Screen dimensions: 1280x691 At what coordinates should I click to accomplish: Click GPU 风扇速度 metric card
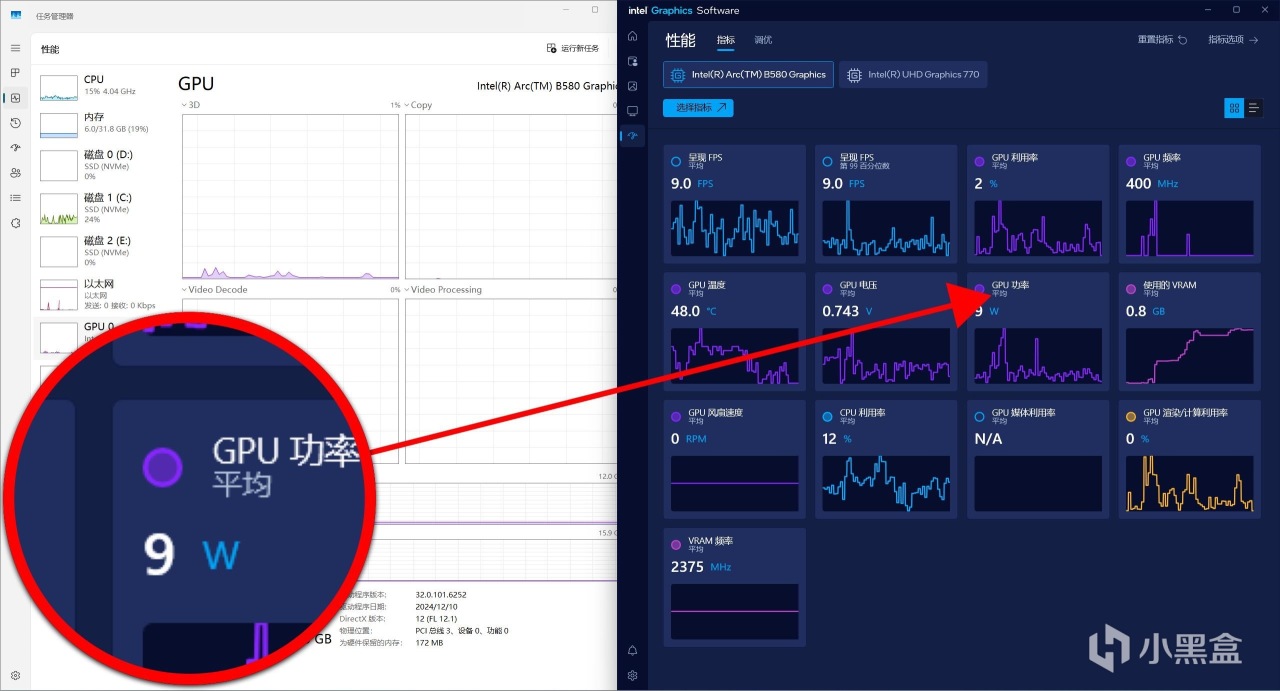(x=734, y=459)
